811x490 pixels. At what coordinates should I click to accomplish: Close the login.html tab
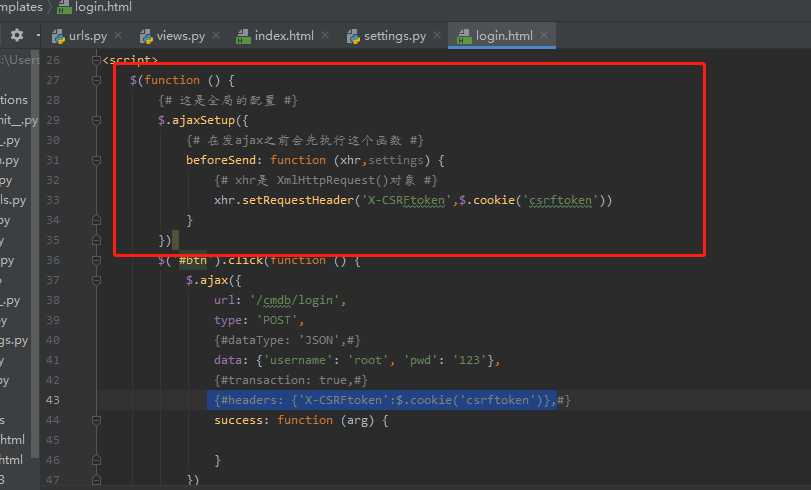click(544, 35)
